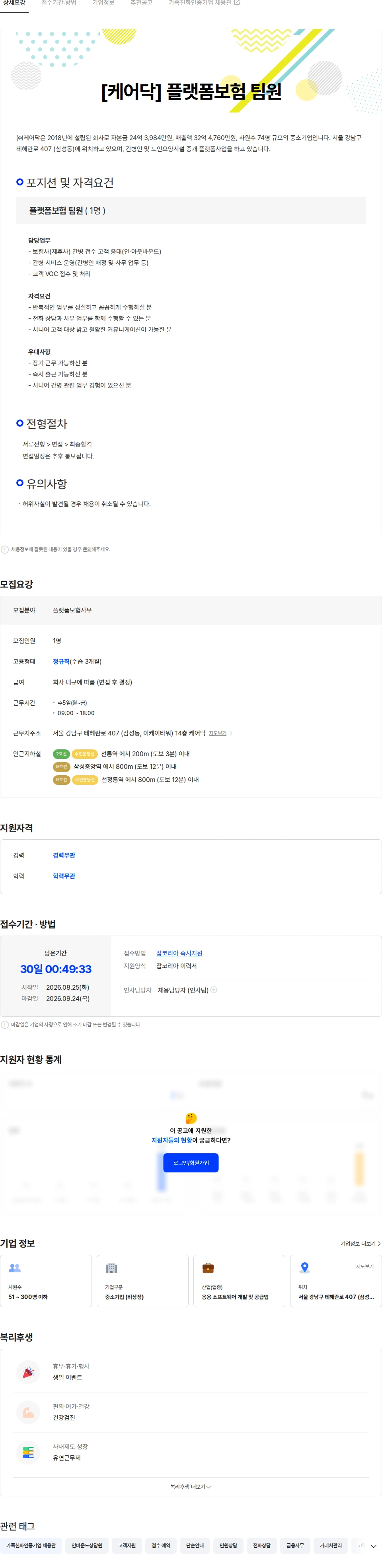Viewport: 382px width, 1568px height.
Task: Select the 전화상담 tag
Action: [x=262, y=1545]
